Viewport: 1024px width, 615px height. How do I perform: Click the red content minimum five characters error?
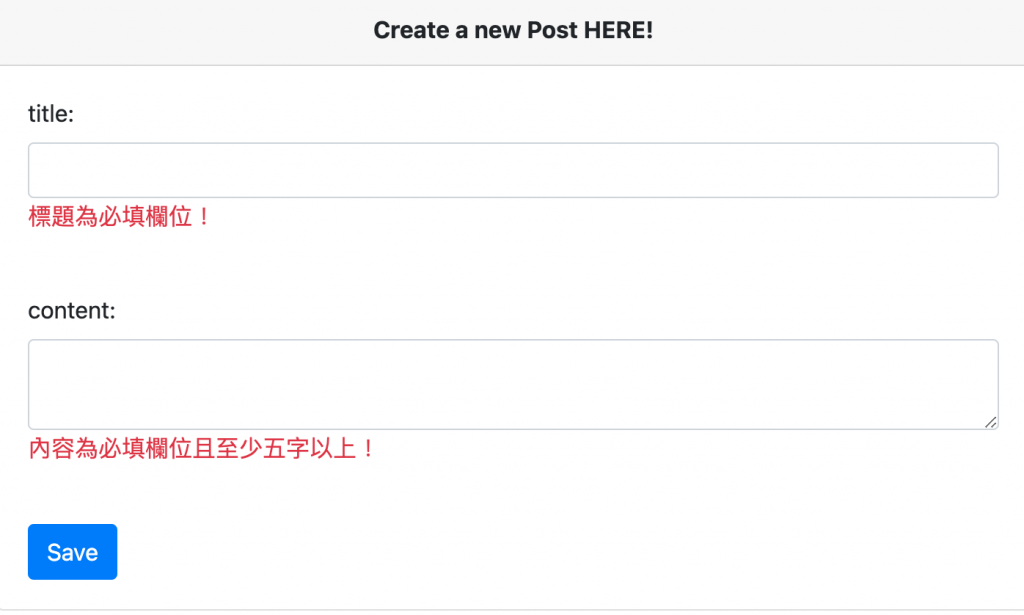[202, 449]
